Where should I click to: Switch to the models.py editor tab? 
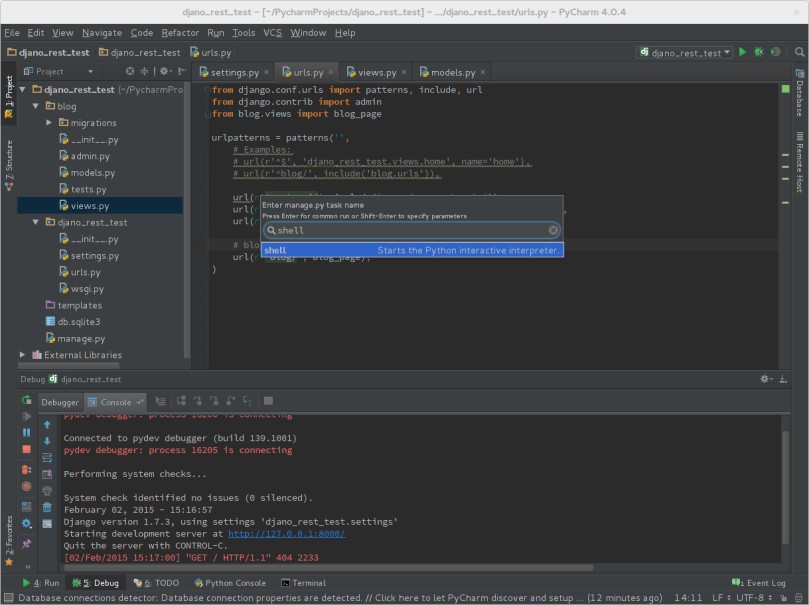[x=452, y=72]
